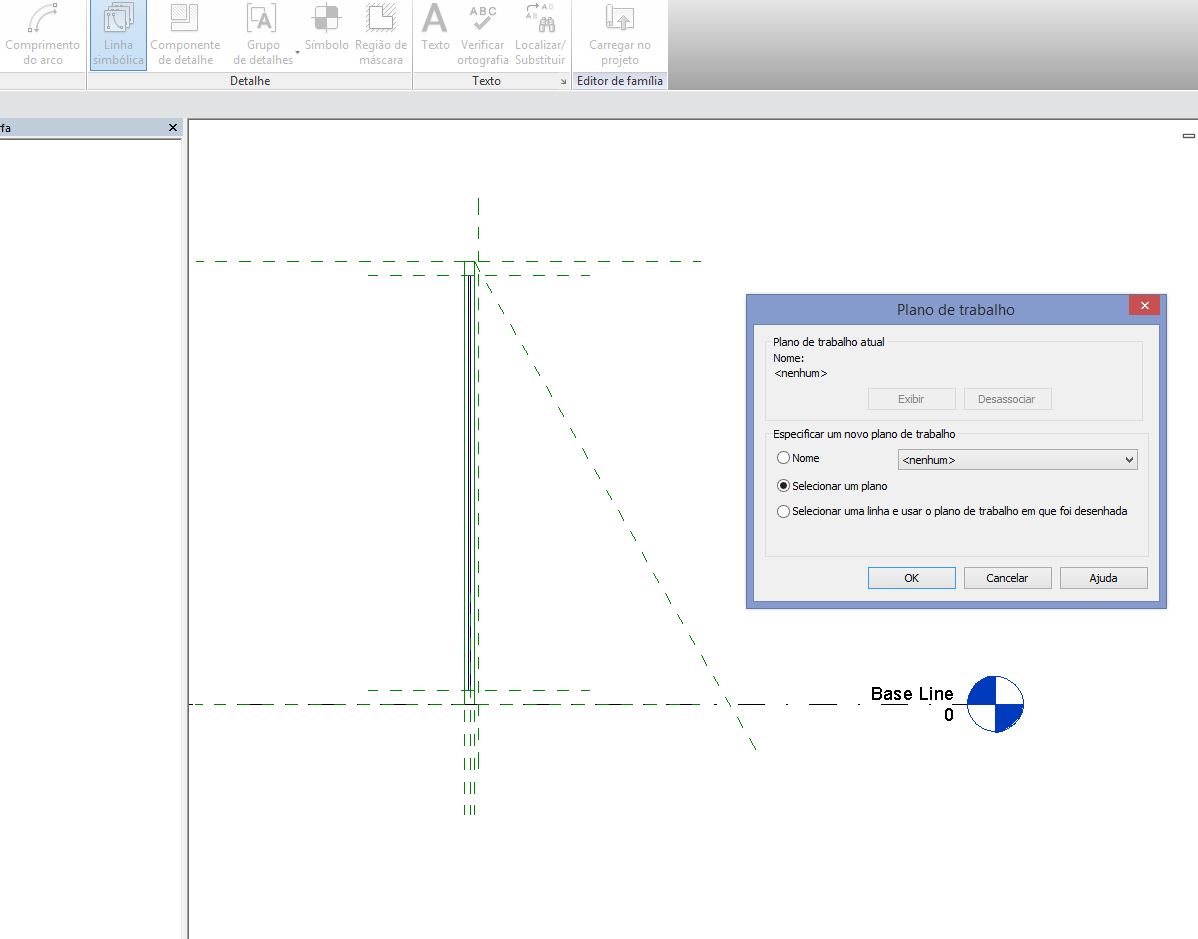Click Carregar no projeto
This screenshot has height=939, width=1198.
coord(620,36)
